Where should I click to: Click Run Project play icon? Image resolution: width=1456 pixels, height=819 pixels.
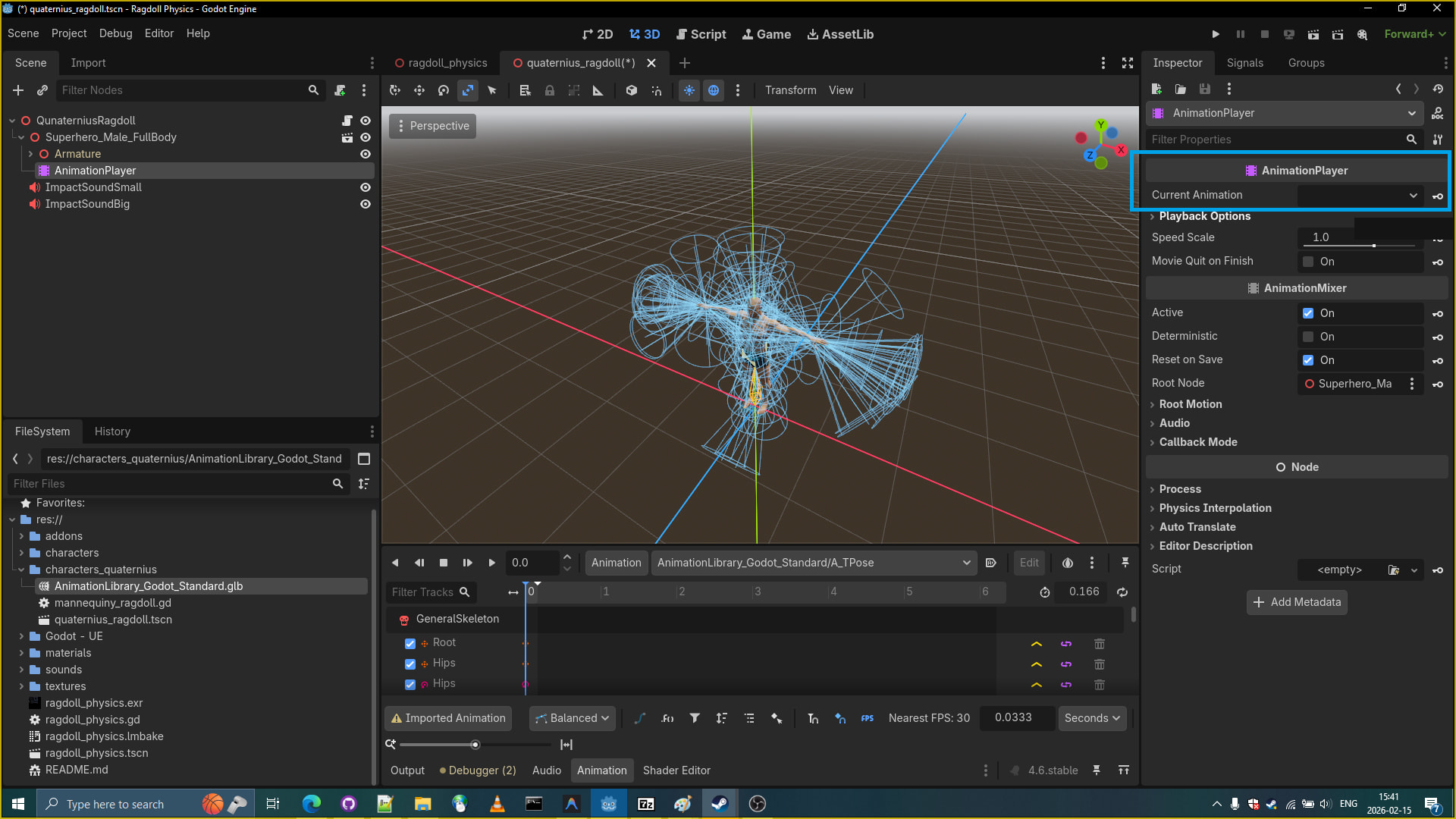[x=1216, y=34]
